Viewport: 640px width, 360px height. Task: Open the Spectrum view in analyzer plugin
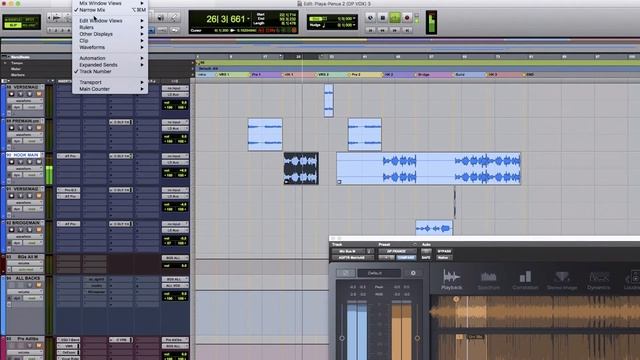(x=489, y=280)
